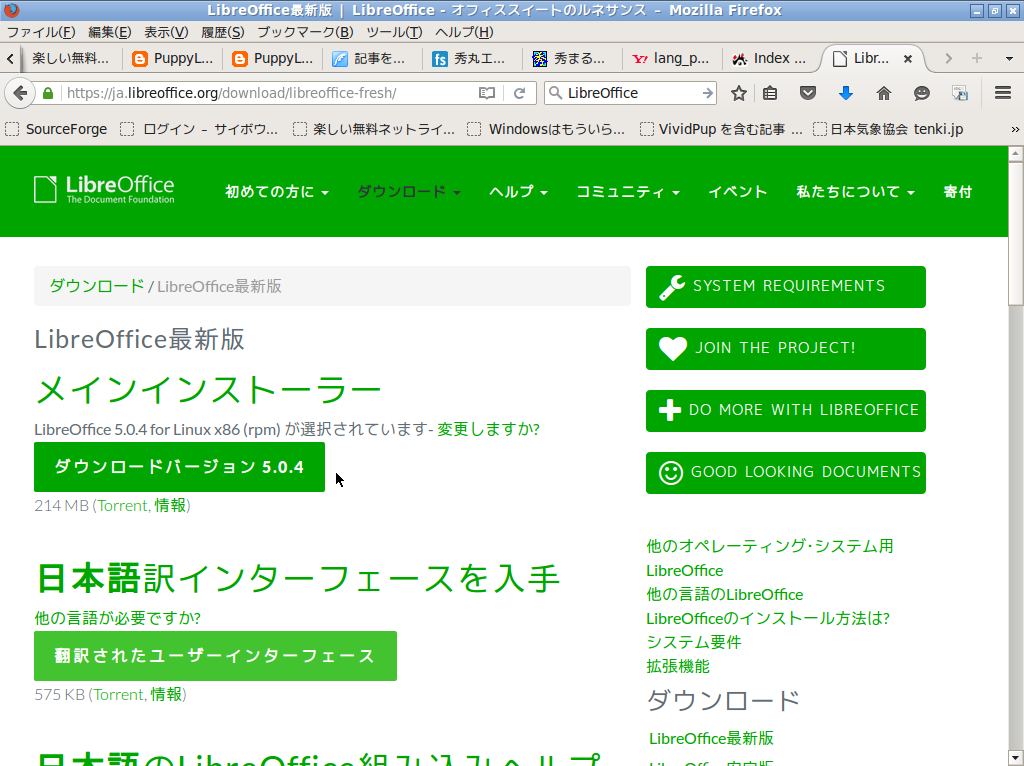Click the LibreOffice search input field
The image size is (1024, 766).
[631, 93]
